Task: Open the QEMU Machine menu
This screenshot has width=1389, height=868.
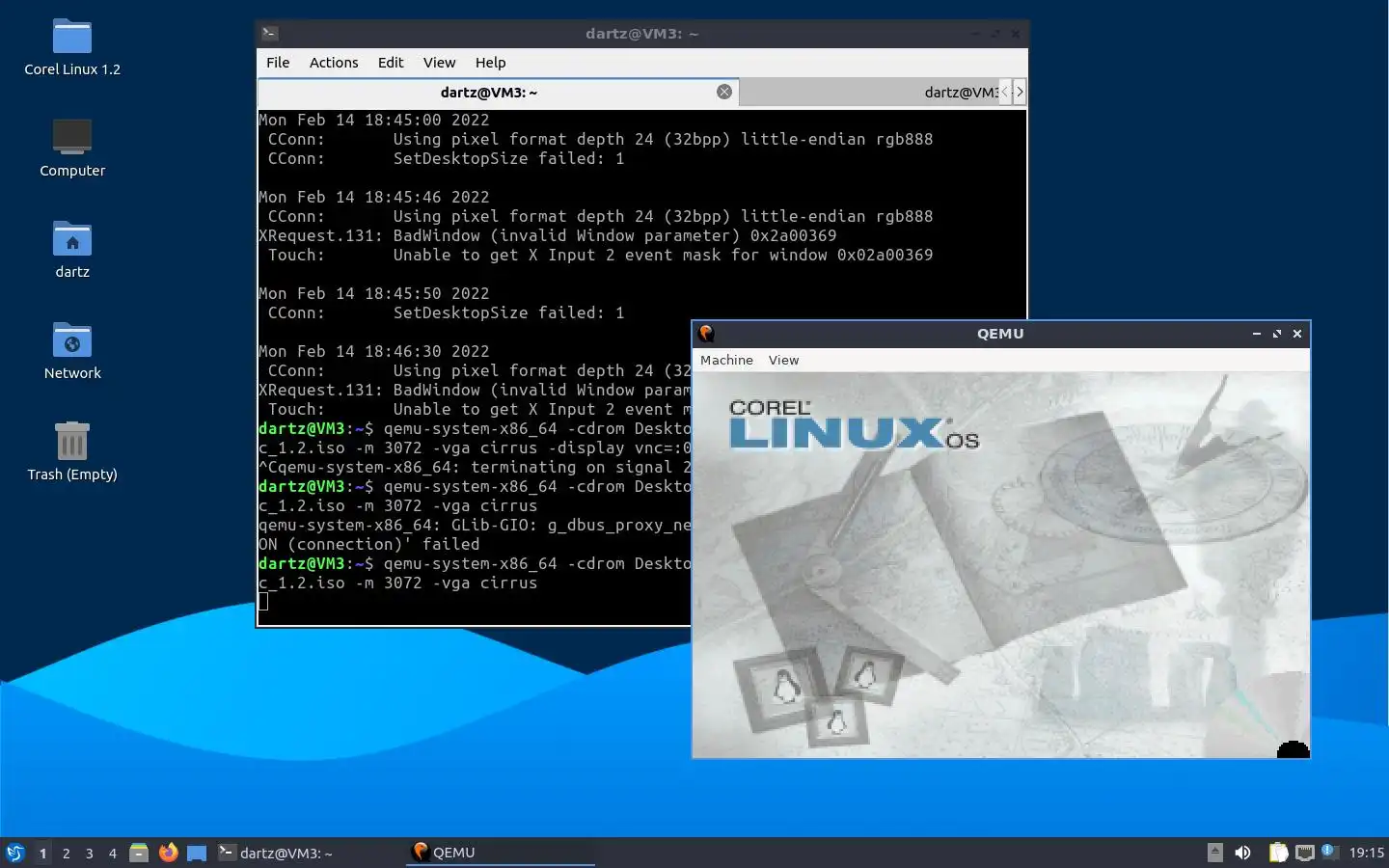Action: 726,360
